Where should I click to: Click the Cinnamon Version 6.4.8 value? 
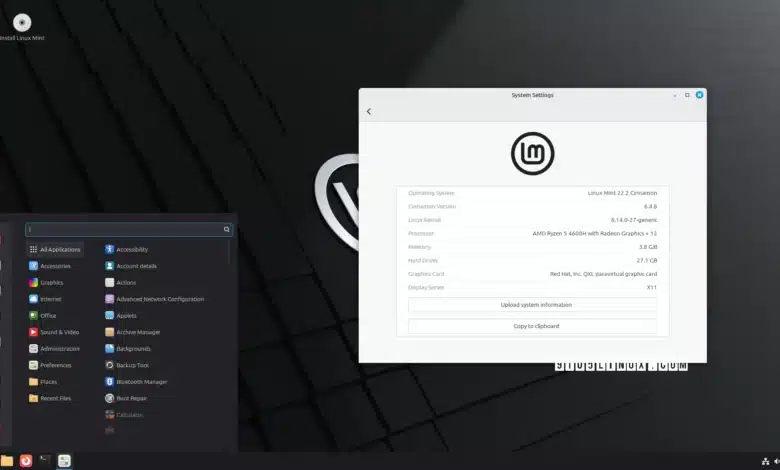tap(650, 206)
